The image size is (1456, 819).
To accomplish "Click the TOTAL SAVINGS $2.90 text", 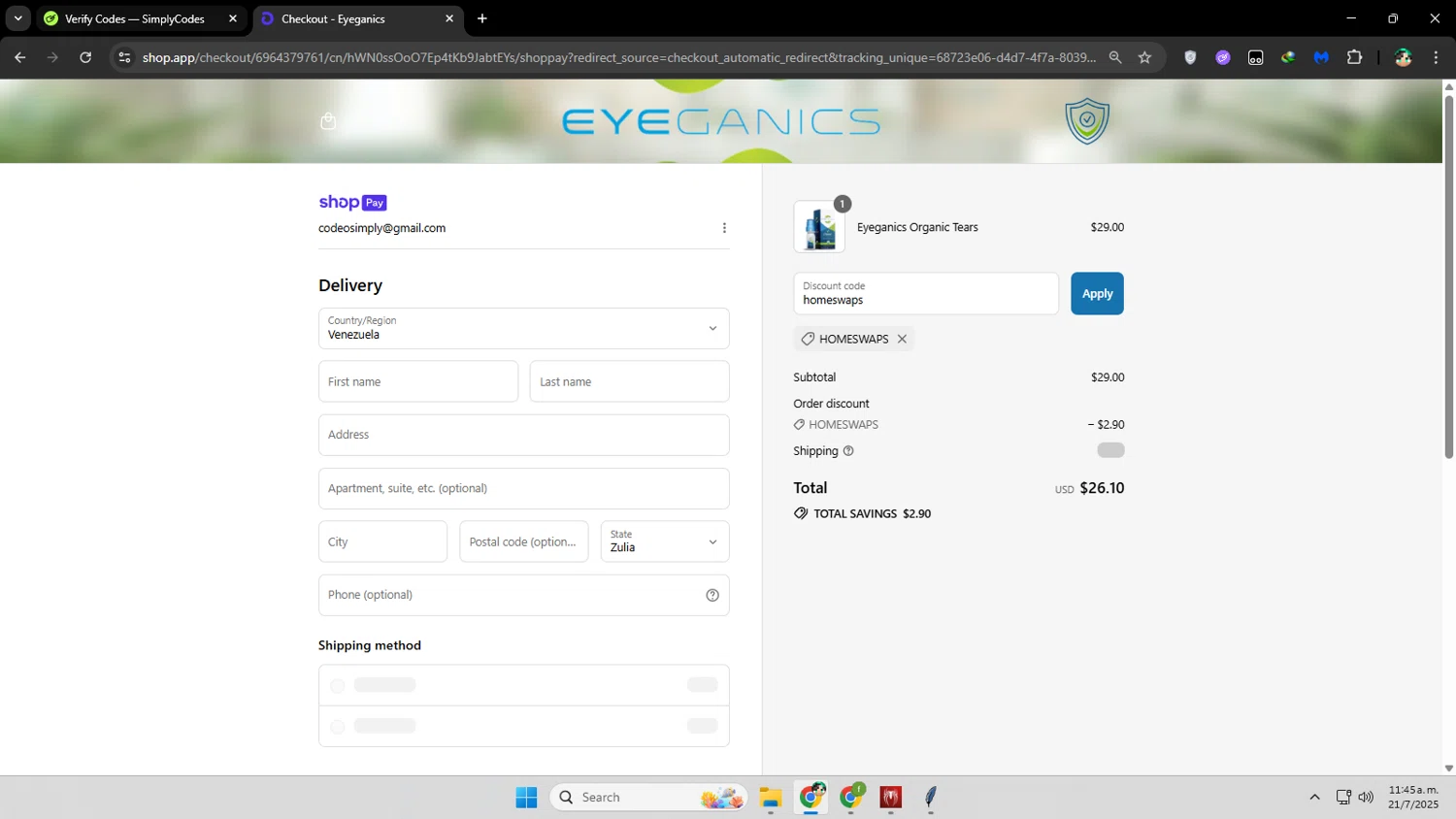I will tap(872, 514).
